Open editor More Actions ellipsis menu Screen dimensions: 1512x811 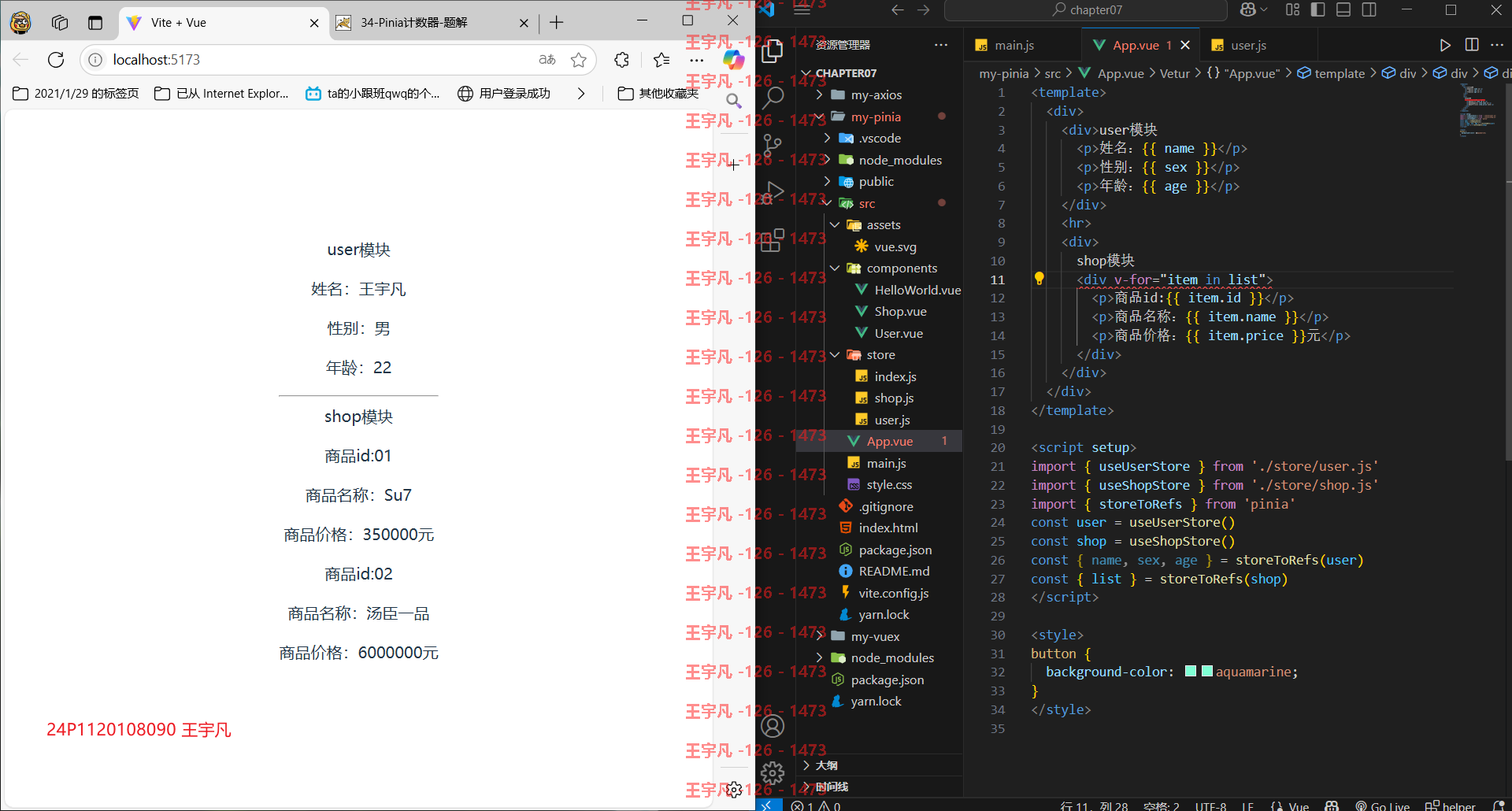(x=1497, y=46)
